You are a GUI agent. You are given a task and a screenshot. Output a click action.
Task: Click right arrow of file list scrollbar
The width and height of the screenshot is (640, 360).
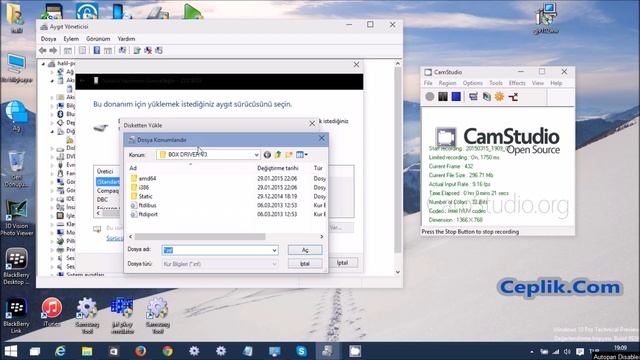click(x=322, y=237)
